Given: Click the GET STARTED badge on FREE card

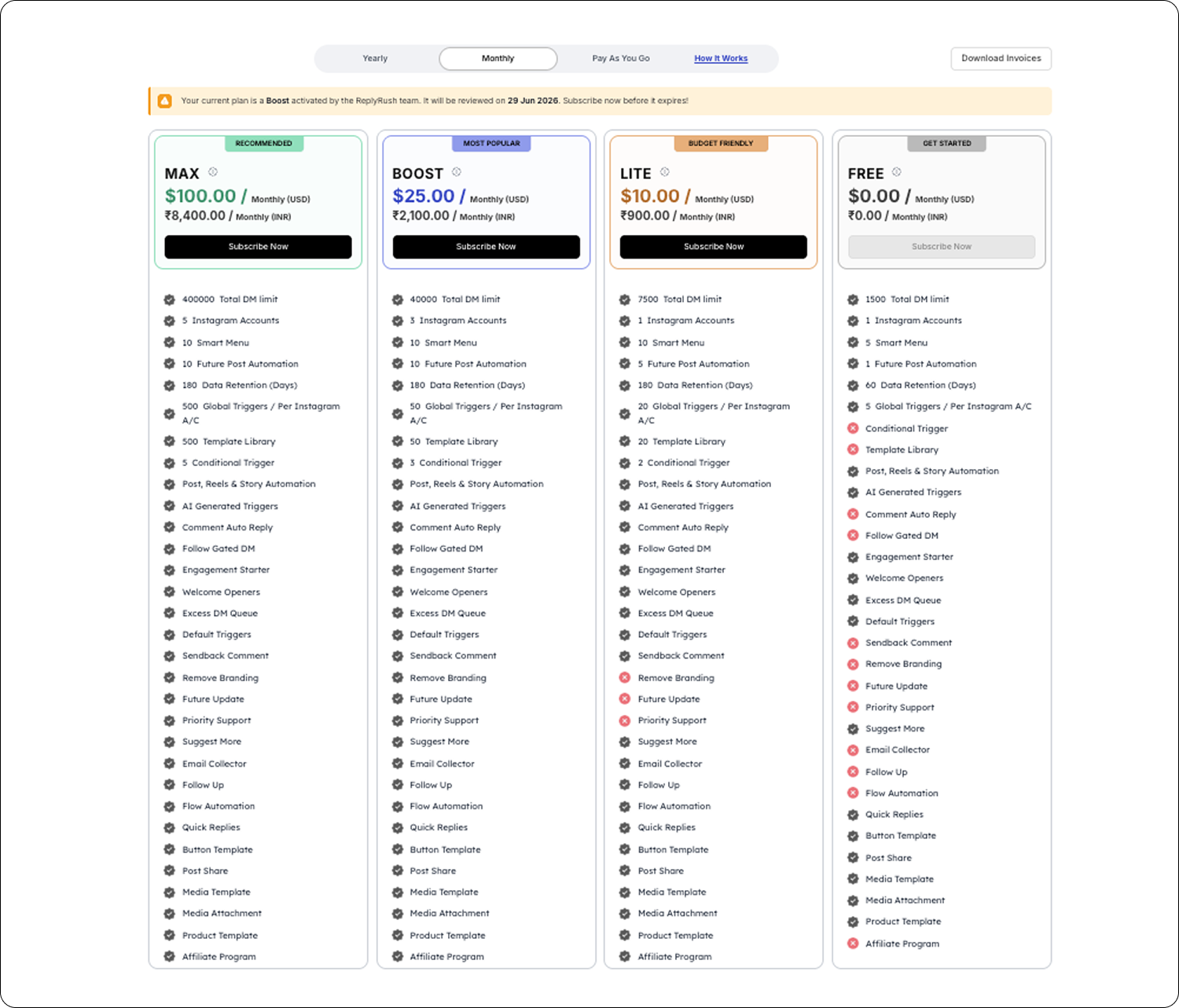Looking at the screenshot, I should click(x=947, y=143).
